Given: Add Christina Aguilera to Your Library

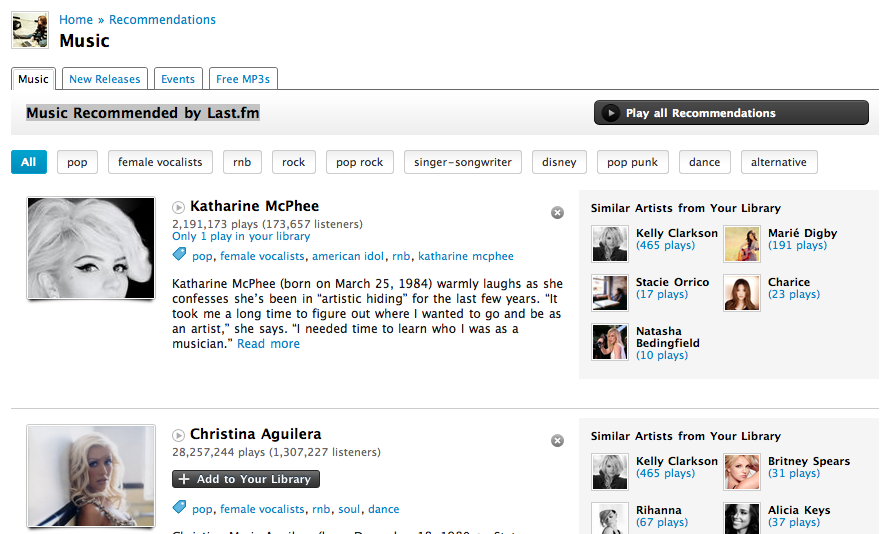Looking at the screenshot, I should 246,479.
